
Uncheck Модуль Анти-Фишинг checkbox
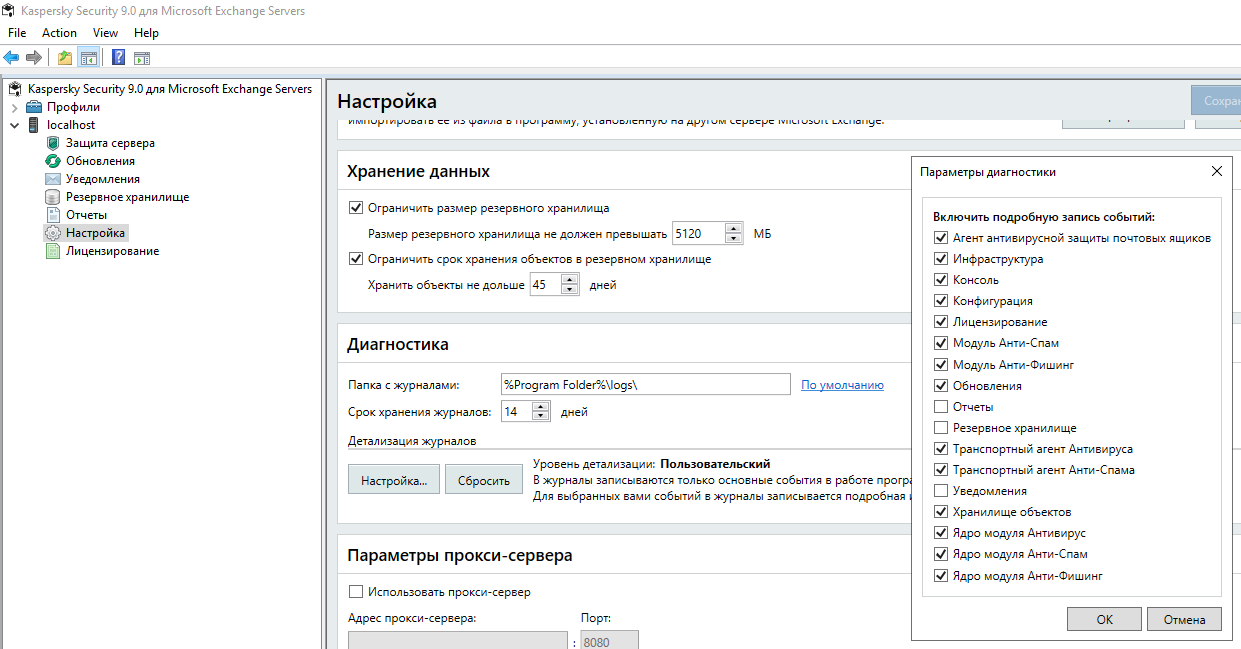coord(941,365)
